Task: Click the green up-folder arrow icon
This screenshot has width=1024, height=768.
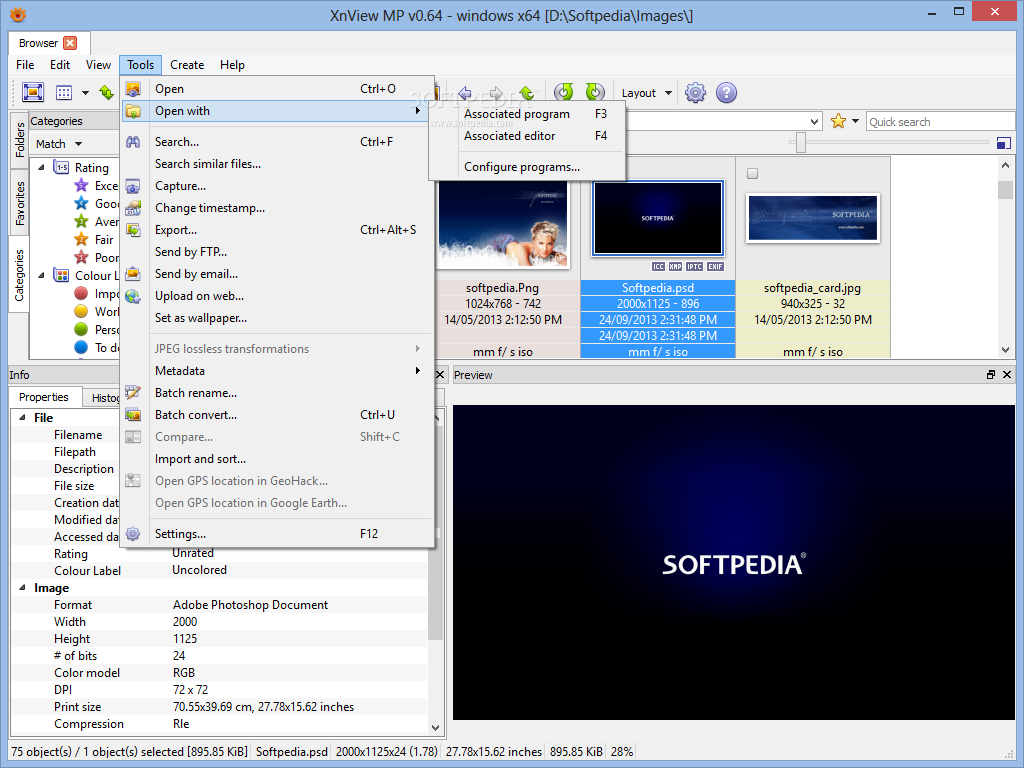Action: [526, 93]
